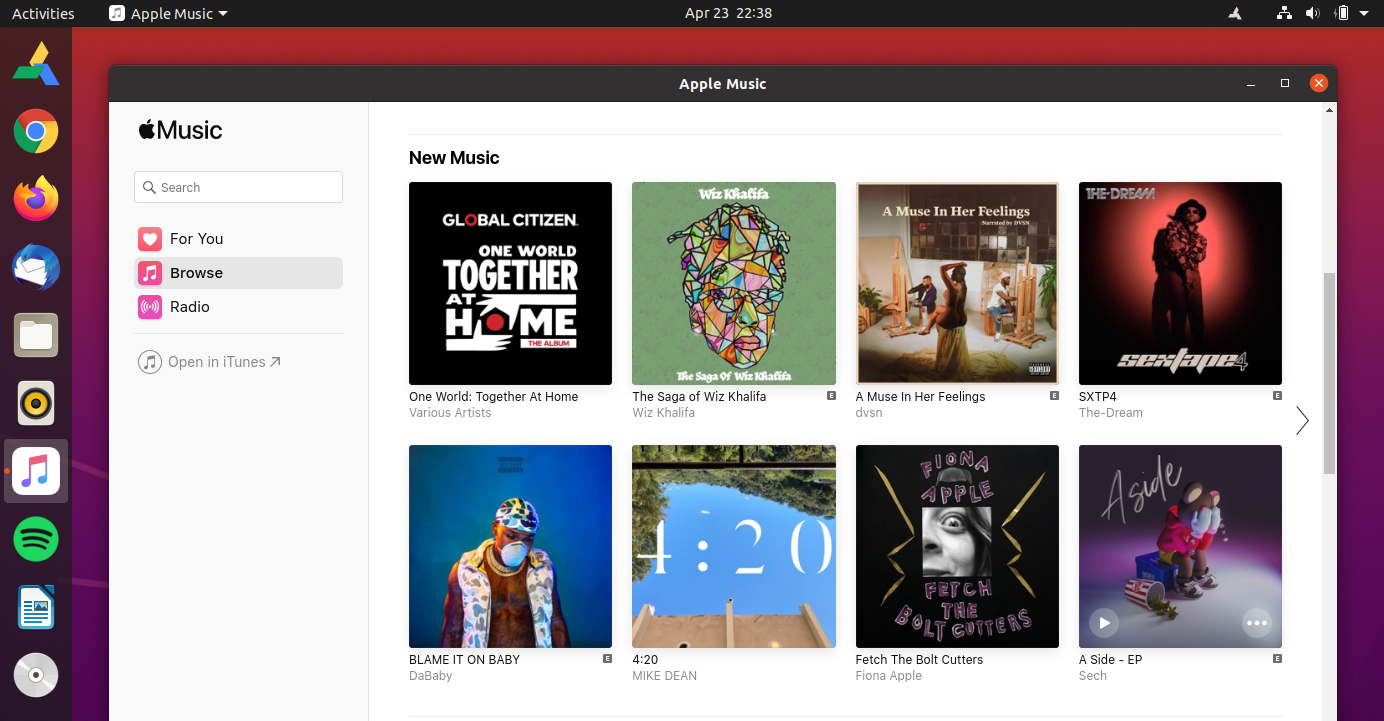Open the Activities overview
This screenshot has width=1384, height=721.
click(43, 13)
